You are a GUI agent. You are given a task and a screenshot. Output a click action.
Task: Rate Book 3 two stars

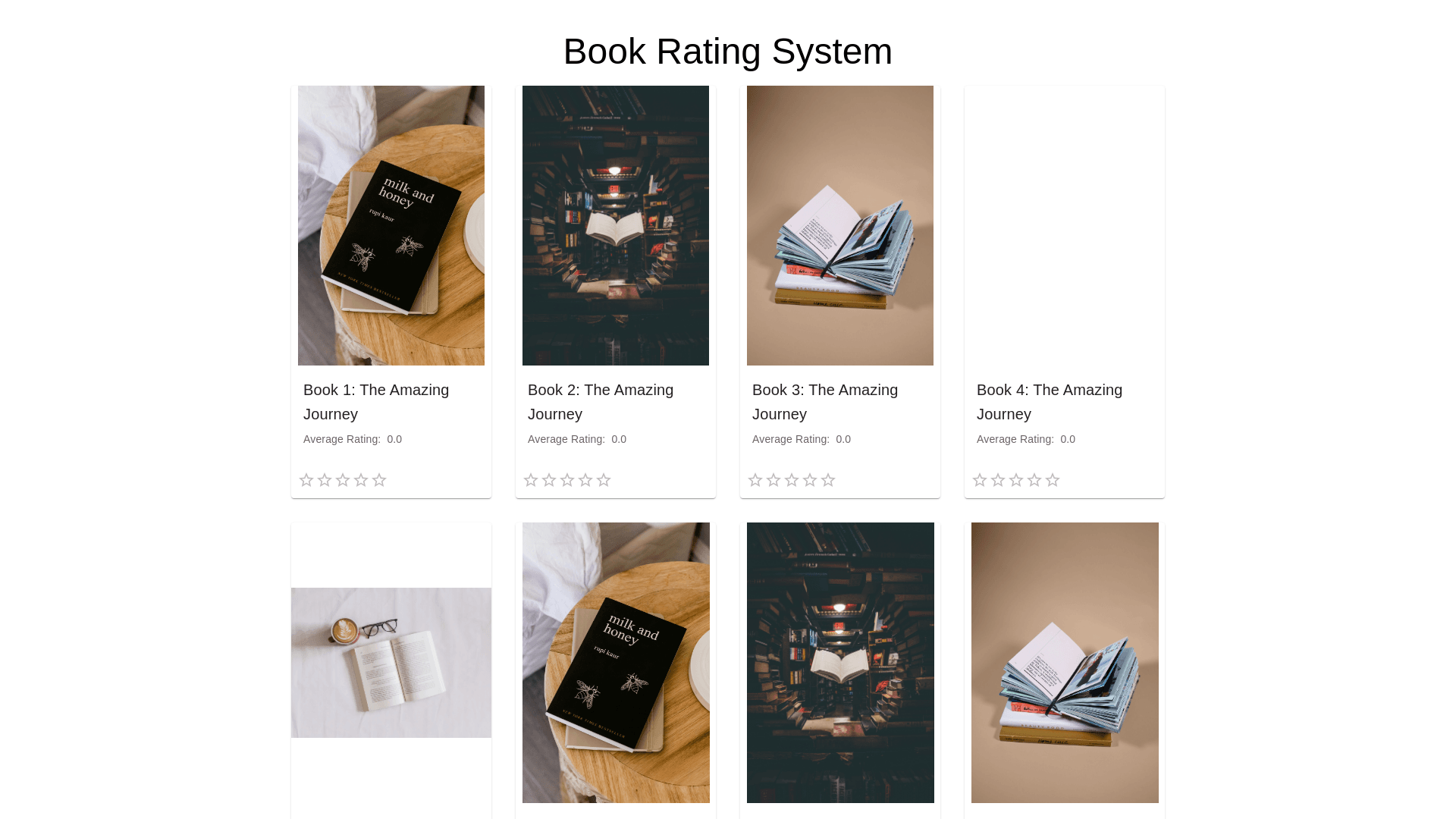pyautogui.click(x=773, y=480)
